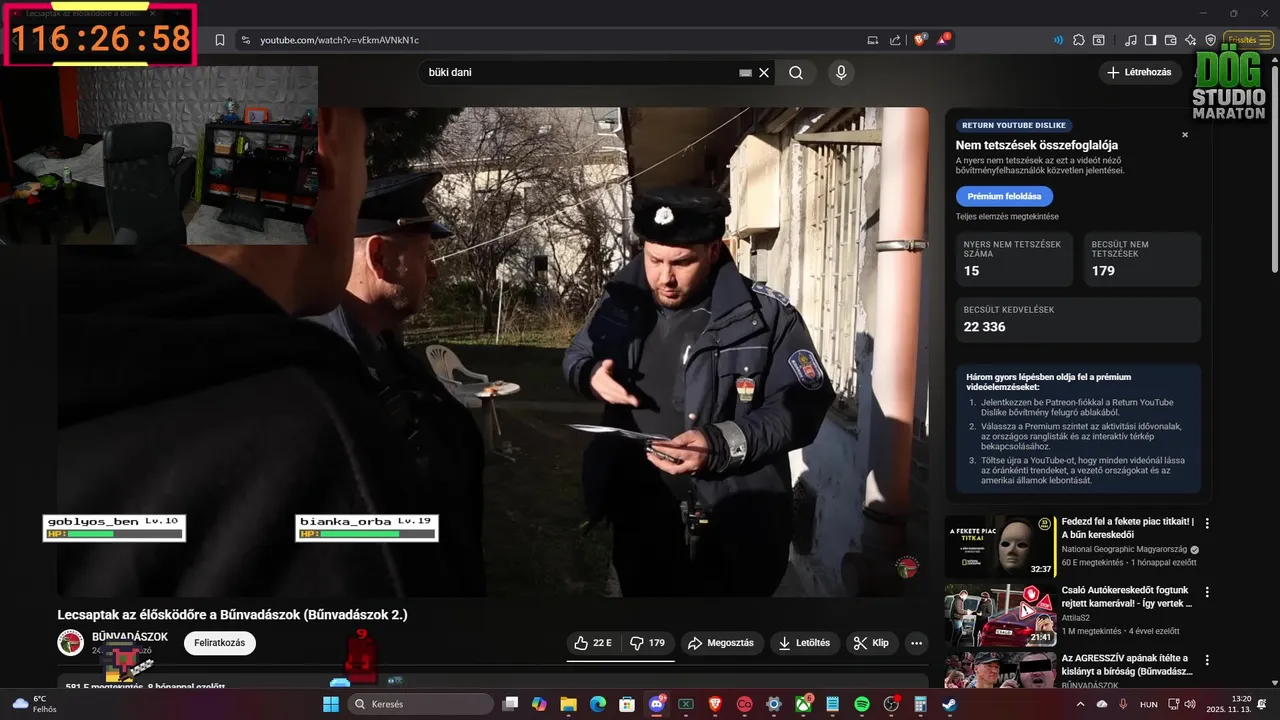
Task: Click the Klip scissors button
Action: click(871, 643)
